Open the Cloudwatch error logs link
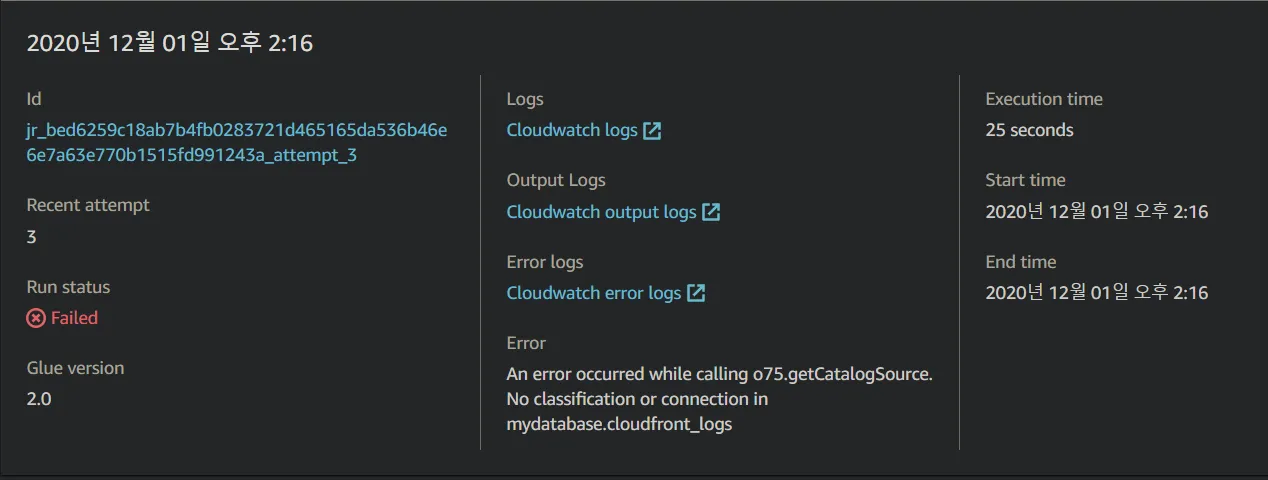Image resolution: width=1268 pixels, height=480 pixels. (x=593, y=293)
